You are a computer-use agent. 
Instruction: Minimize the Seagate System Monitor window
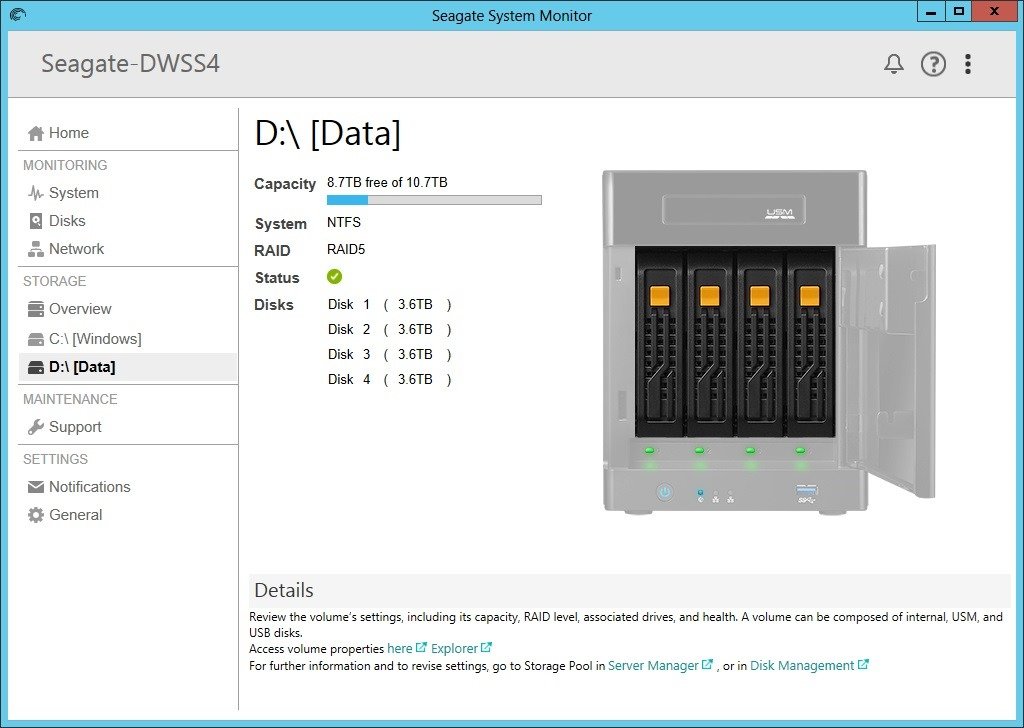(931, 12)
